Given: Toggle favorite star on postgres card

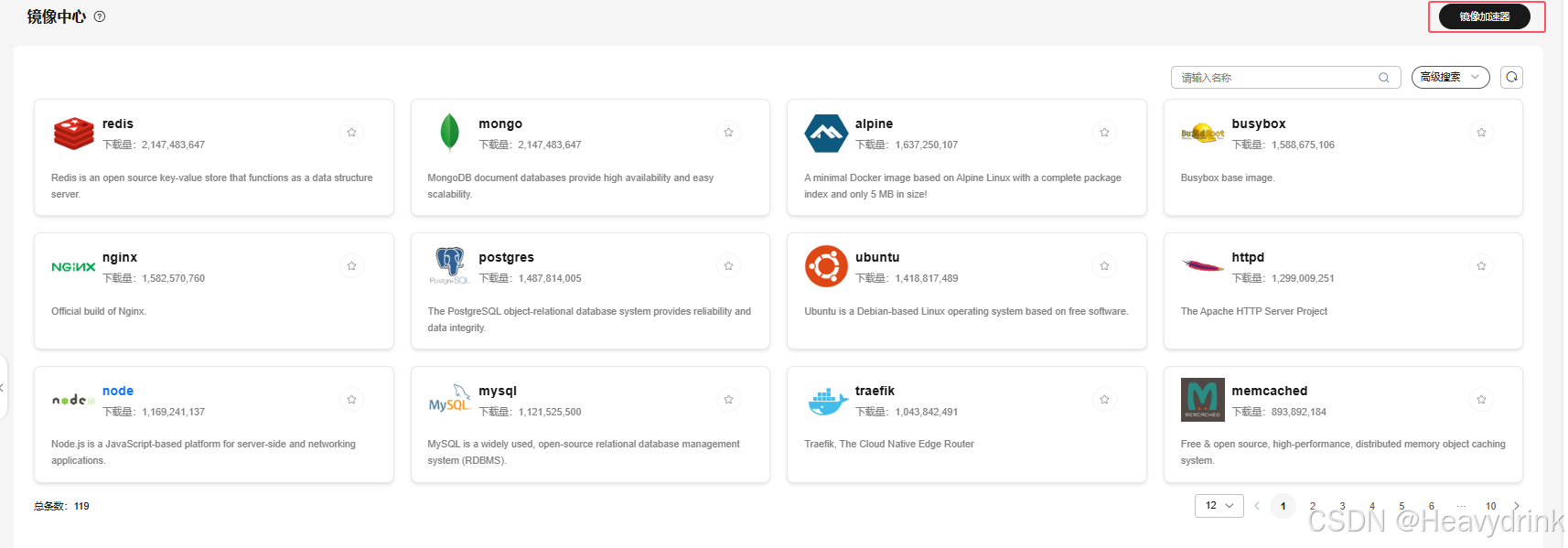Looking at the screenshot, I should (x=728, y=266).
